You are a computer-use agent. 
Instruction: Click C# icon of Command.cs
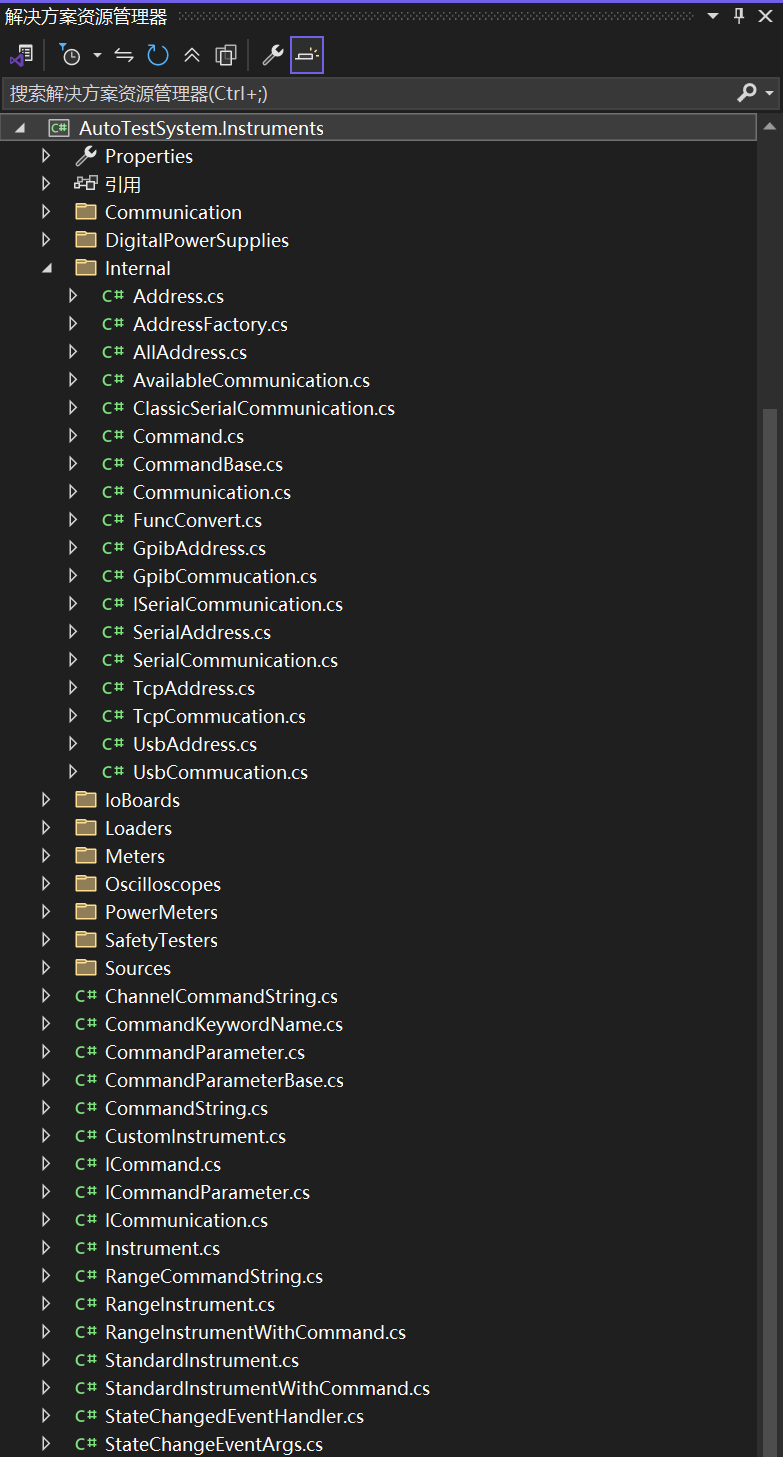click(x=114, y=436)
